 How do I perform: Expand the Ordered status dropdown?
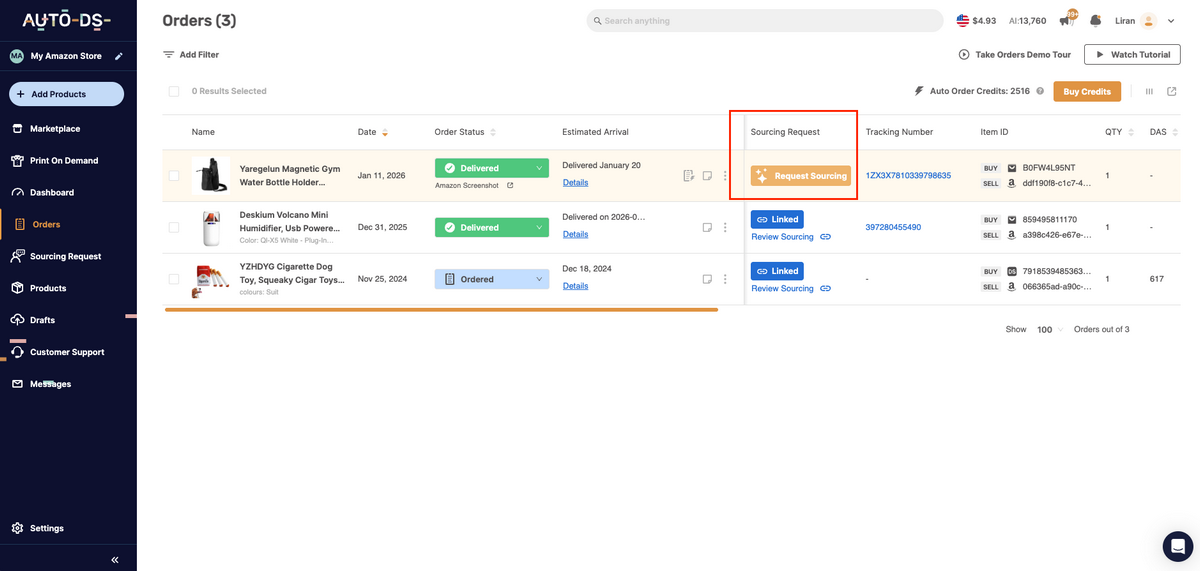tap(541, 279)
